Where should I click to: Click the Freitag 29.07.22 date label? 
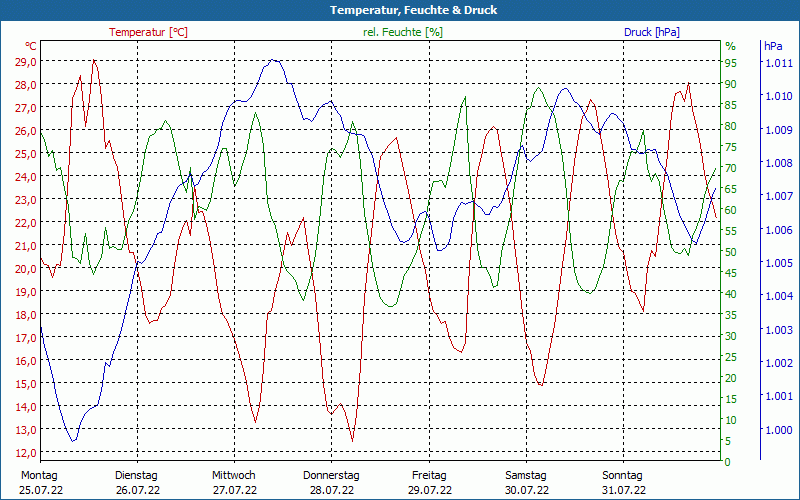[x=430, y=483]
